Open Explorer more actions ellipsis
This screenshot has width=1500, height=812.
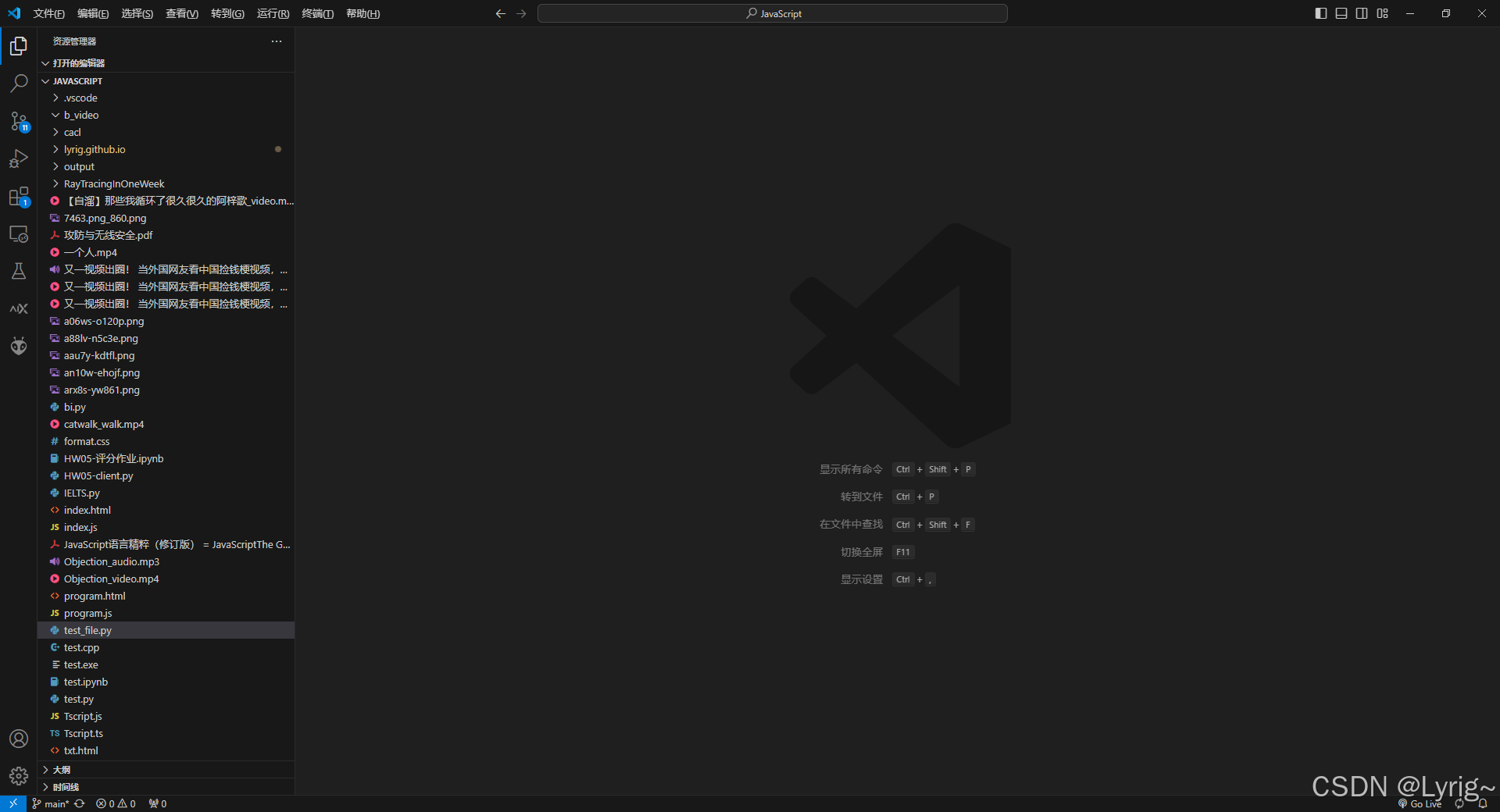tap(277, 41)
